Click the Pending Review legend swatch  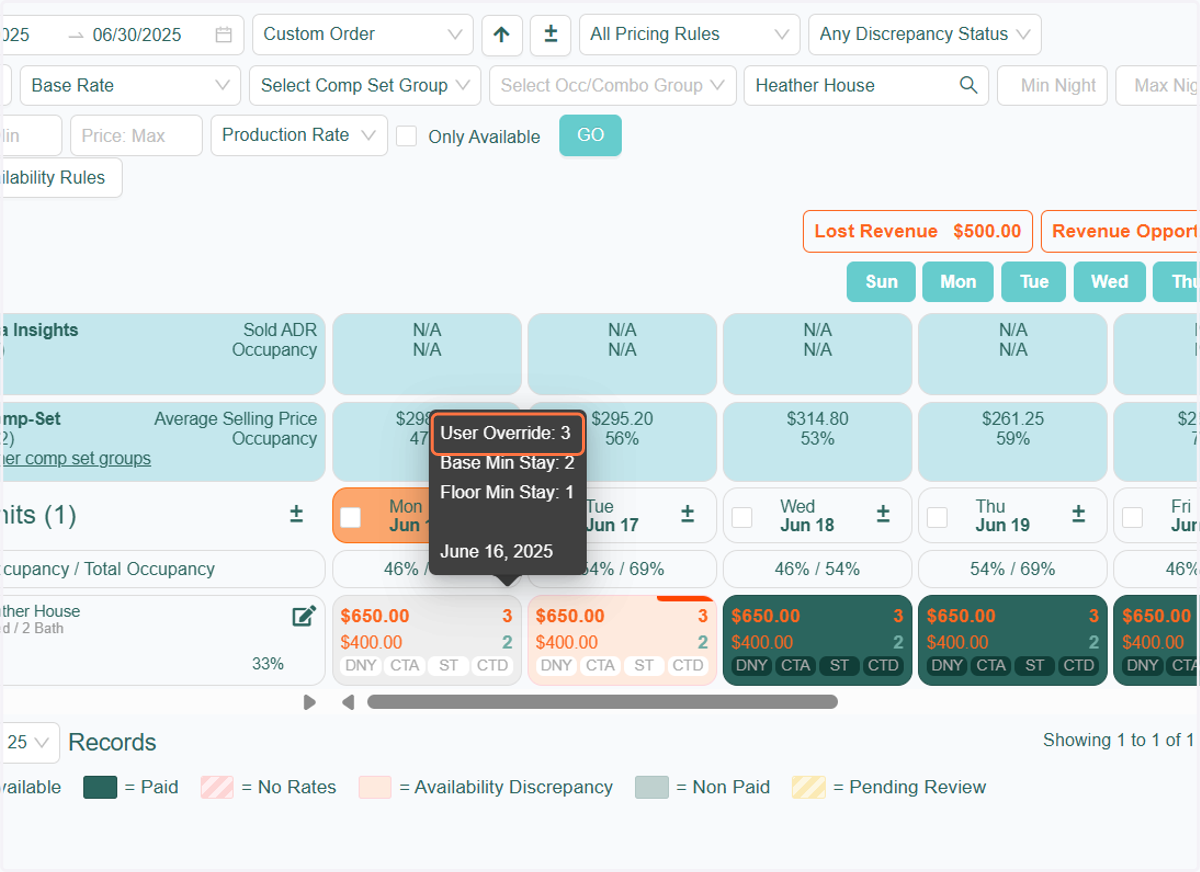(809, 788)
